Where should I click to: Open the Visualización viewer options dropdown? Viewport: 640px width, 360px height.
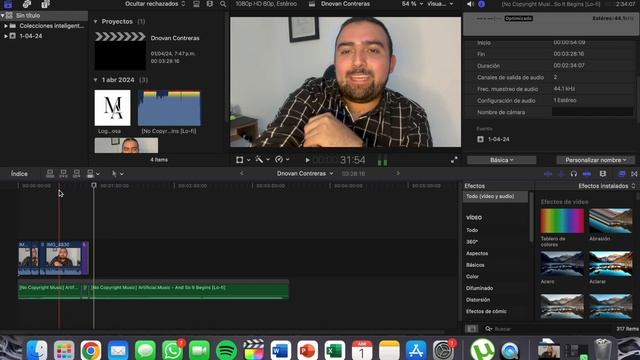pos(440,4)
